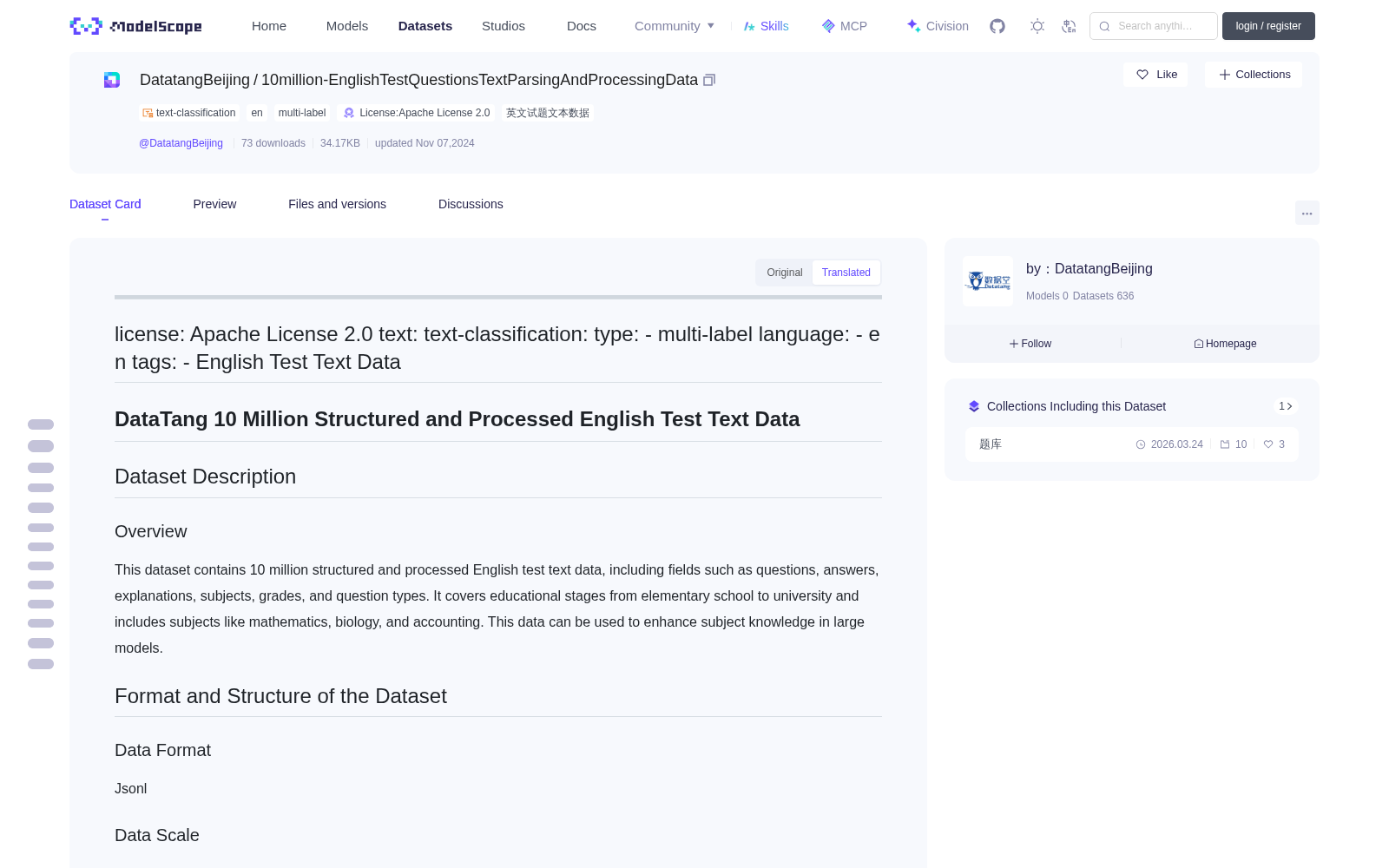Open the Models navigation item

click(347, 26)
